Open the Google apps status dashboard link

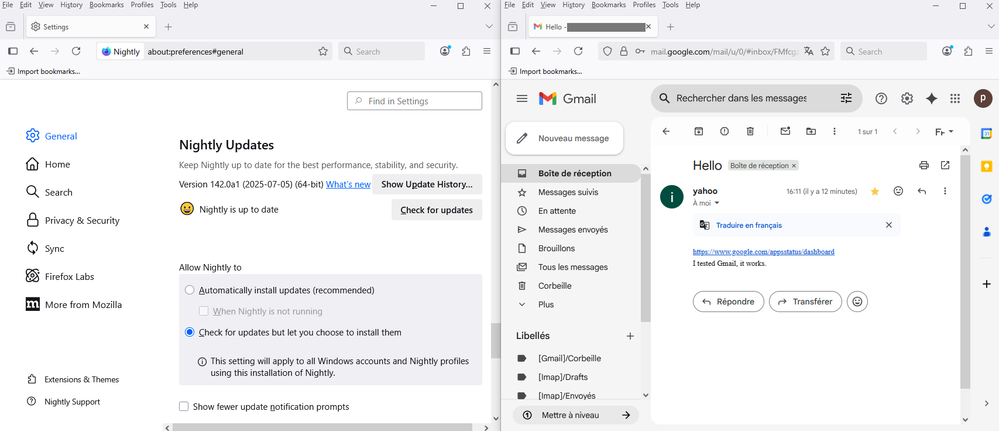click(763, 252)
